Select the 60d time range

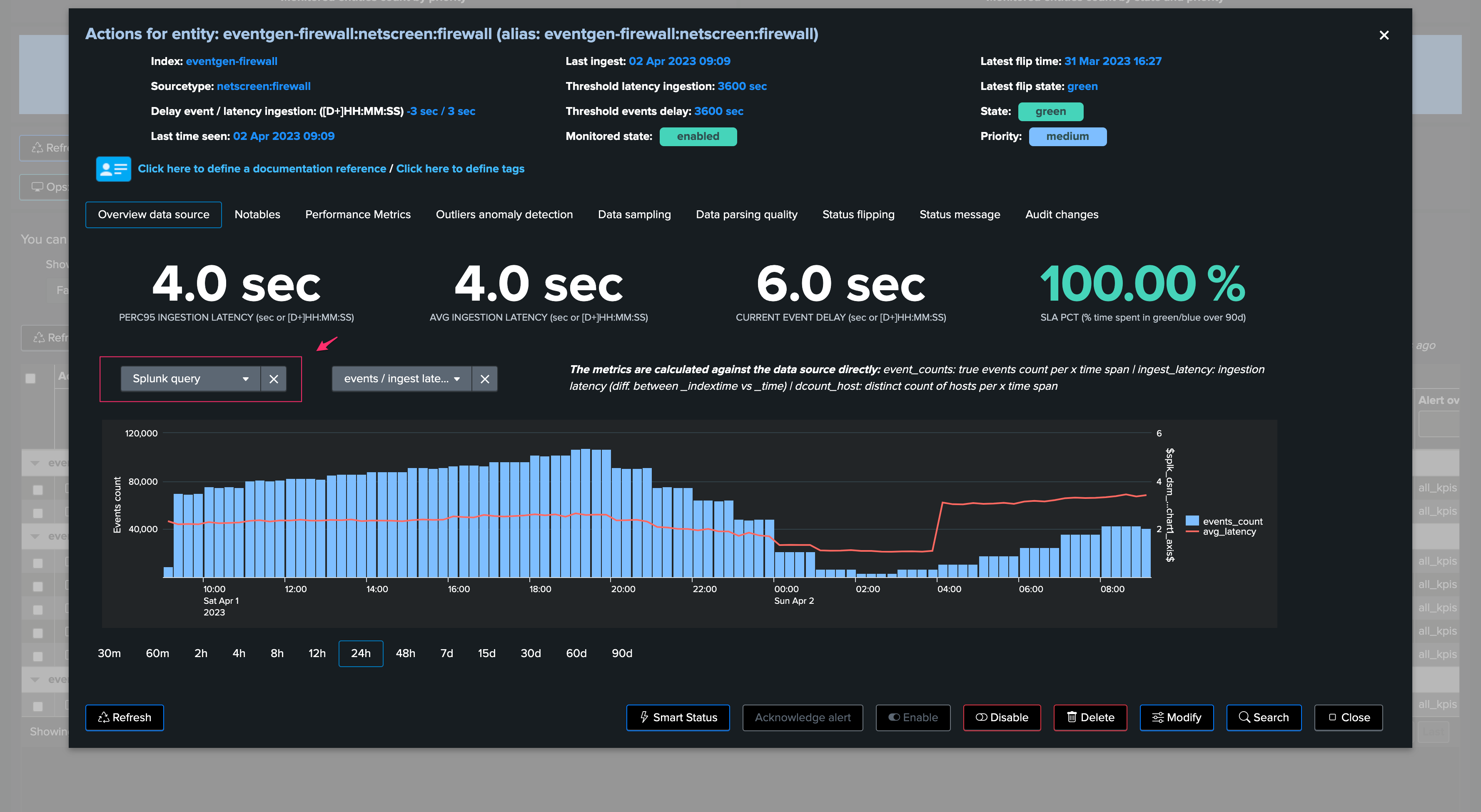pyautogui.click(x=576, y=653)
